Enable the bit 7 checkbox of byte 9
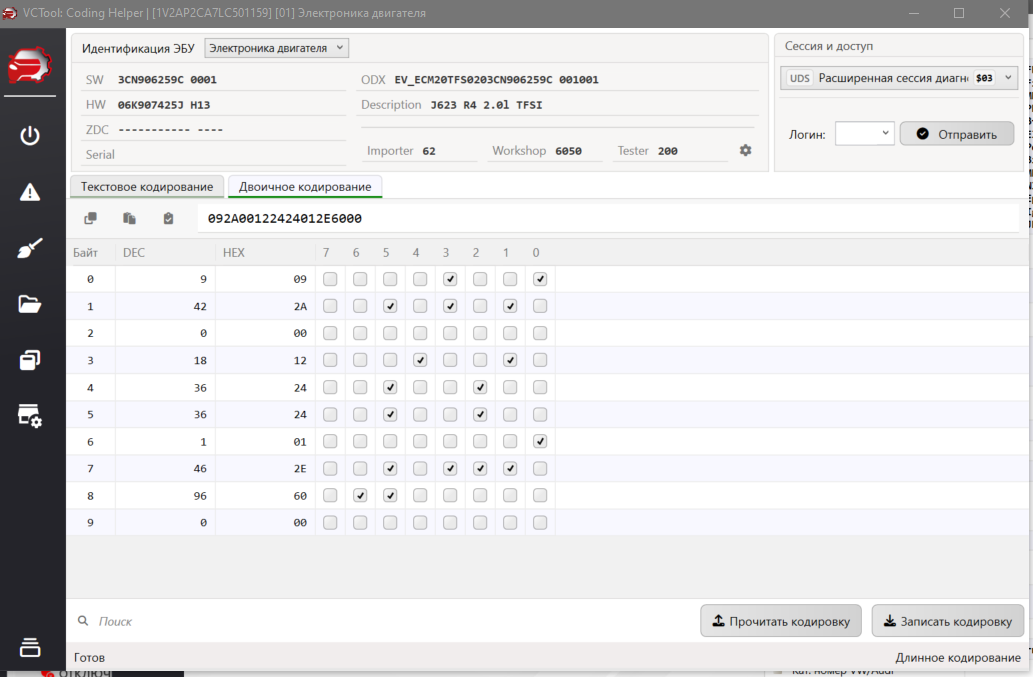The height and width of the screenshot is (677, 1033). tap(330, 522)
